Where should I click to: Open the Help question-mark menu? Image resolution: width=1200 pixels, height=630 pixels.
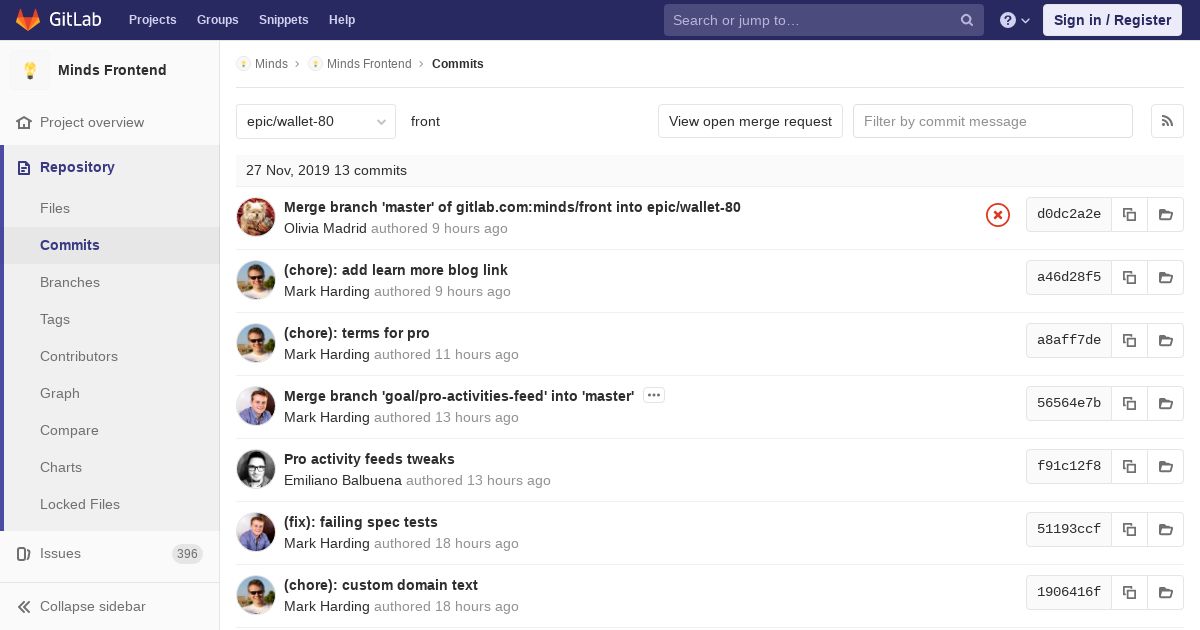1015,20
